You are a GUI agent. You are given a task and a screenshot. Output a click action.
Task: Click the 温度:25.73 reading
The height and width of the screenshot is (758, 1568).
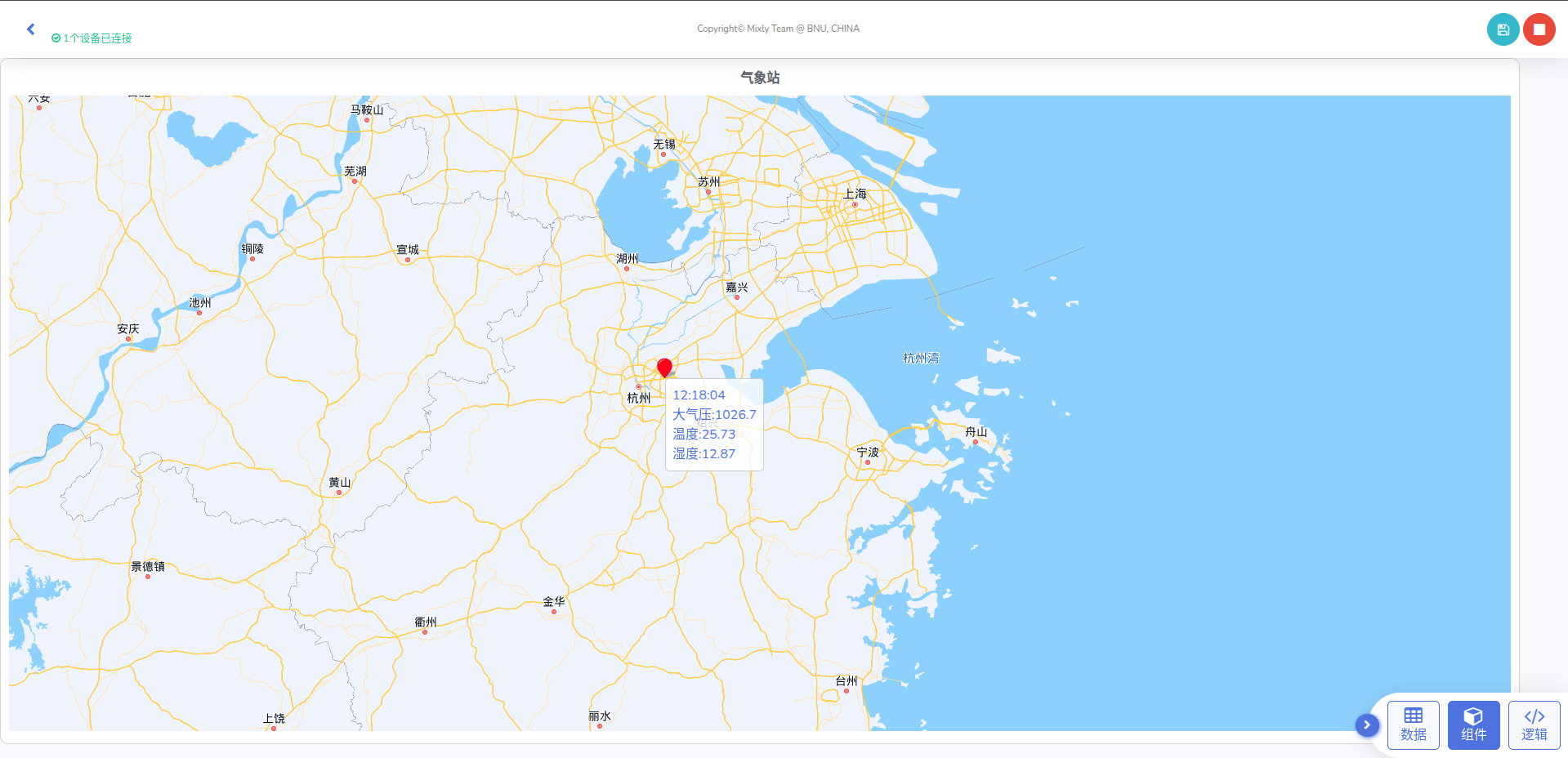pyautogui.click(x=704, y=435)
